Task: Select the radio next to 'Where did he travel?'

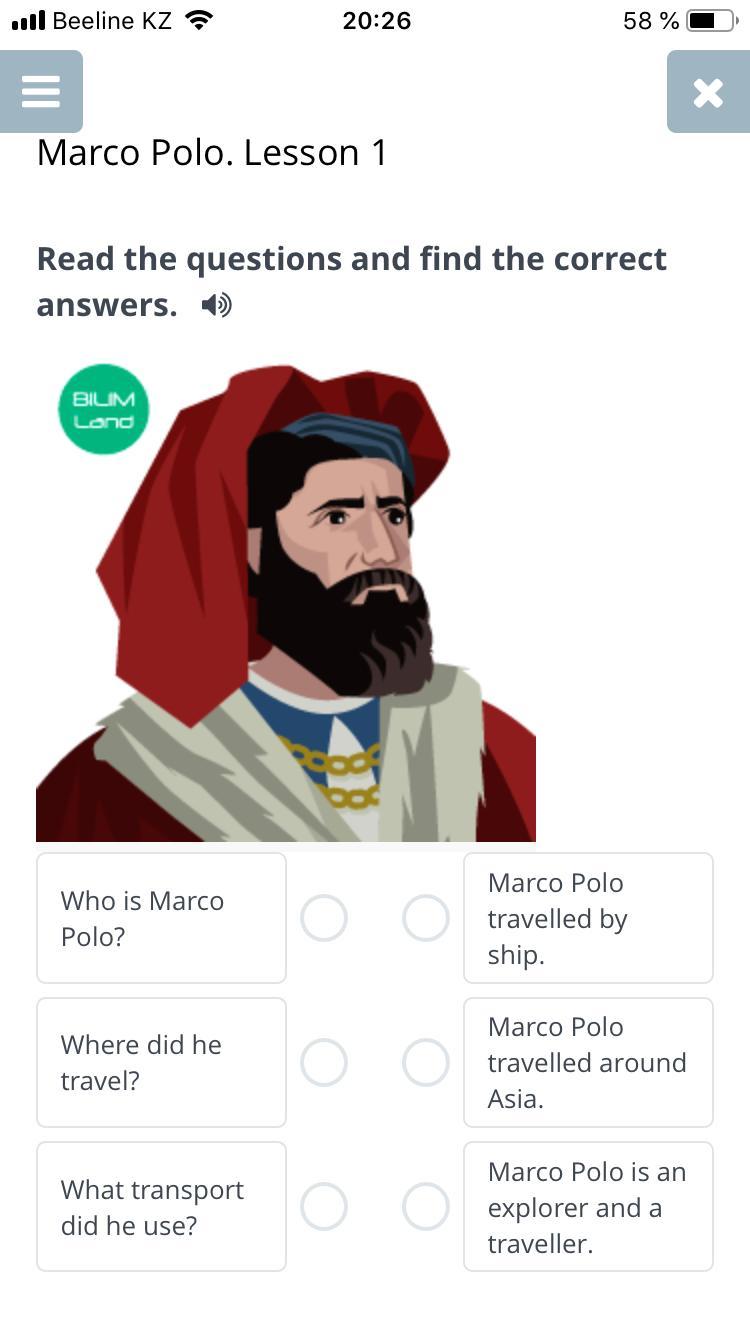Action: point(324,1062)
